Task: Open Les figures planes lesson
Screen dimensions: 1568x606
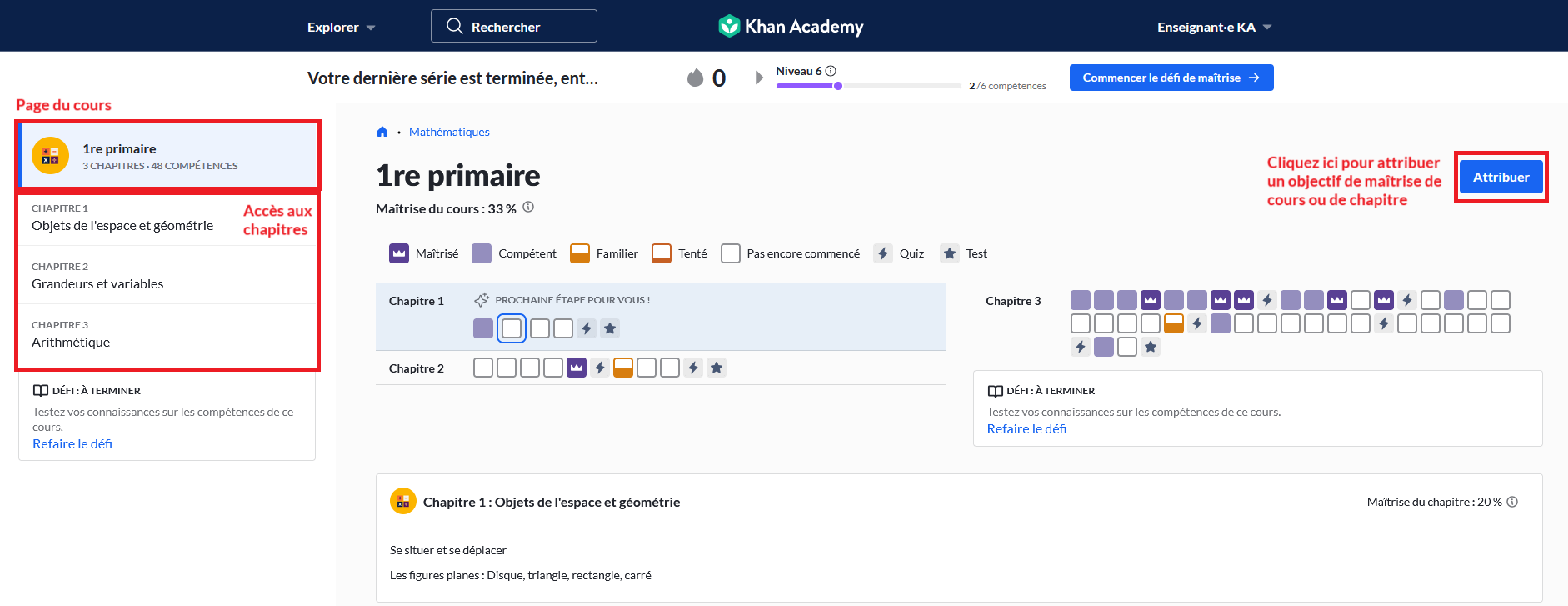Action: point(521,575)
